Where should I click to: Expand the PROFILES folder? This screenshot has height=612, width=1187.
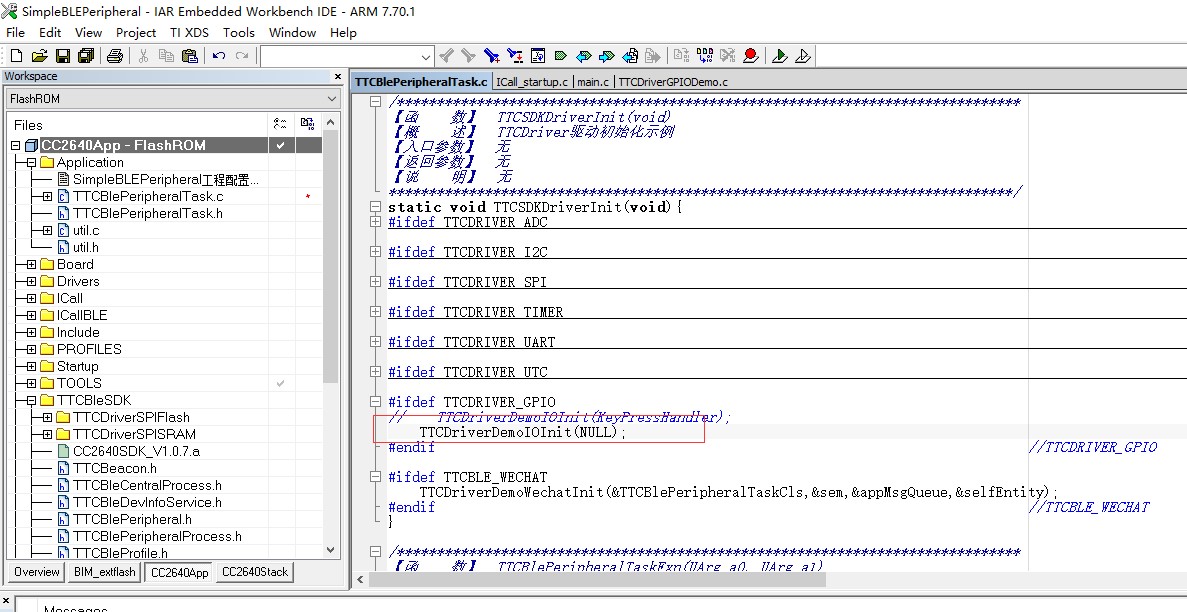(x=31, y=349)
